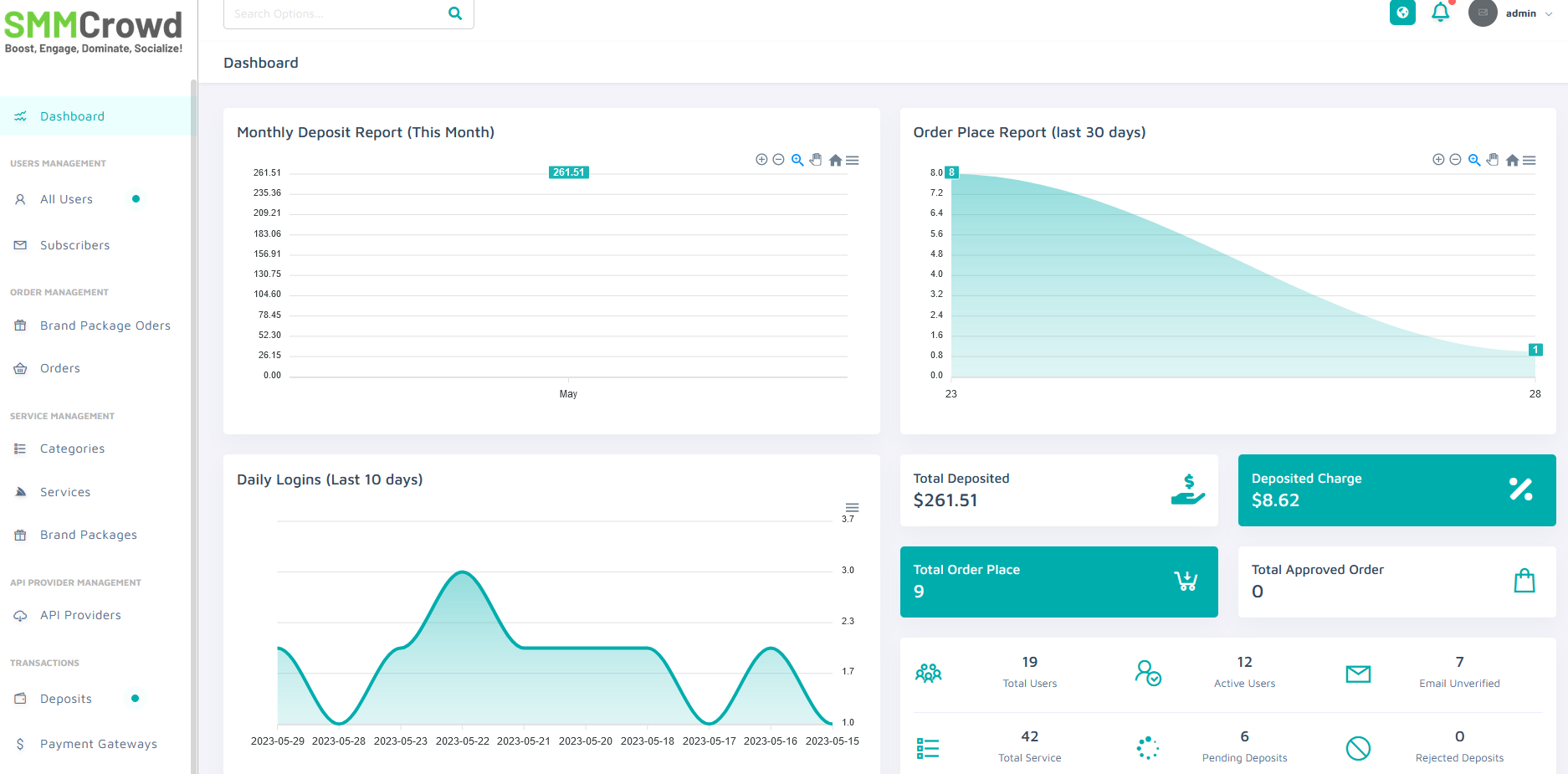This screenshot has height=774, width=1568.
Task: Select panning hand tool on Order Place chart
Action: pyautogui.click(x=1493, y=160)
